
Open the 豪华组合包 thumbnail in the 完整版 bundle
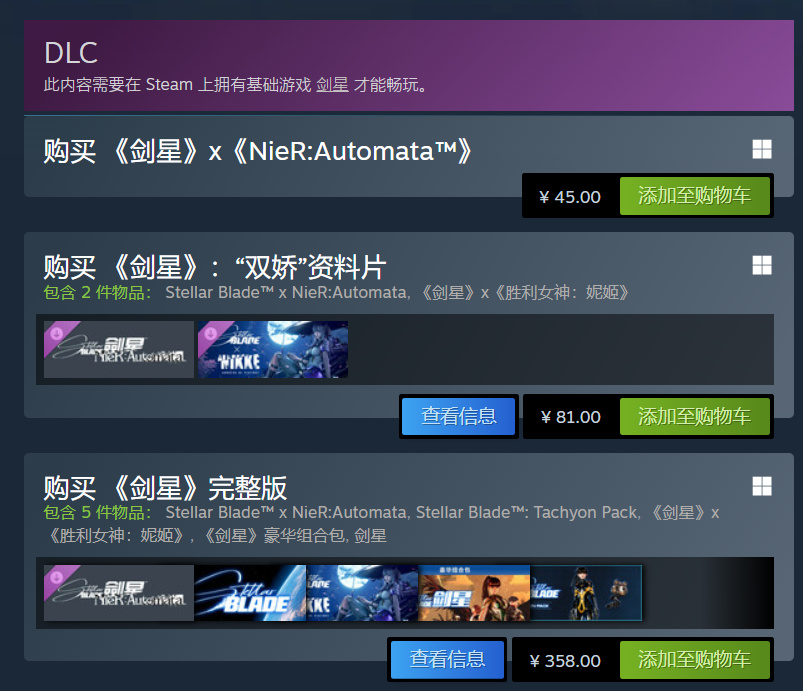[474, 593]
